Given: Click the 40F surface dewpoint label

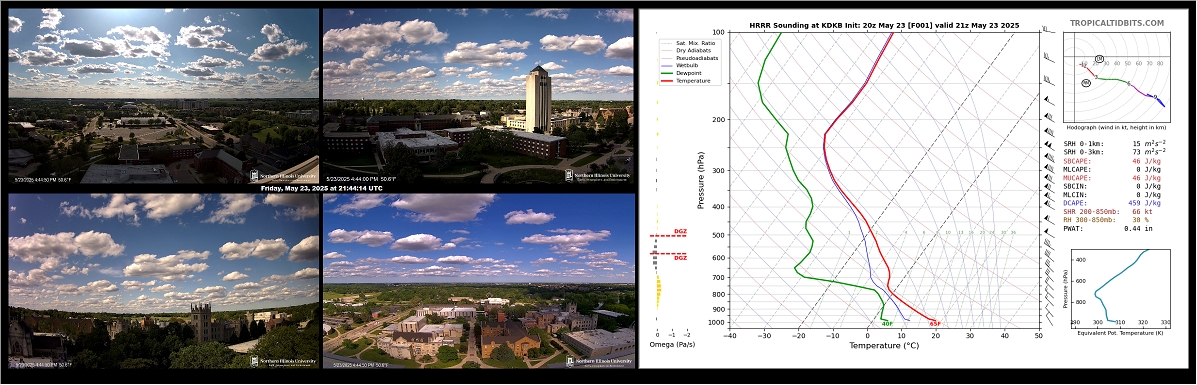Looking at the screenshot, I should tap(888, 324).
